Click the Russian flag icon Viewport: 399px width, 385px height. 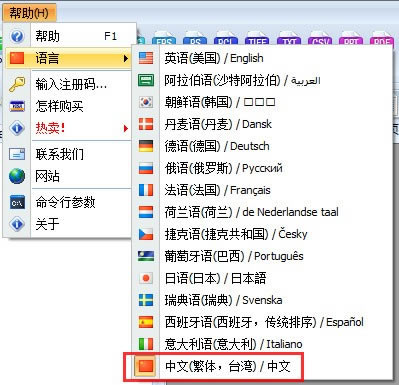pyautogui.click(x=146, y=168)
